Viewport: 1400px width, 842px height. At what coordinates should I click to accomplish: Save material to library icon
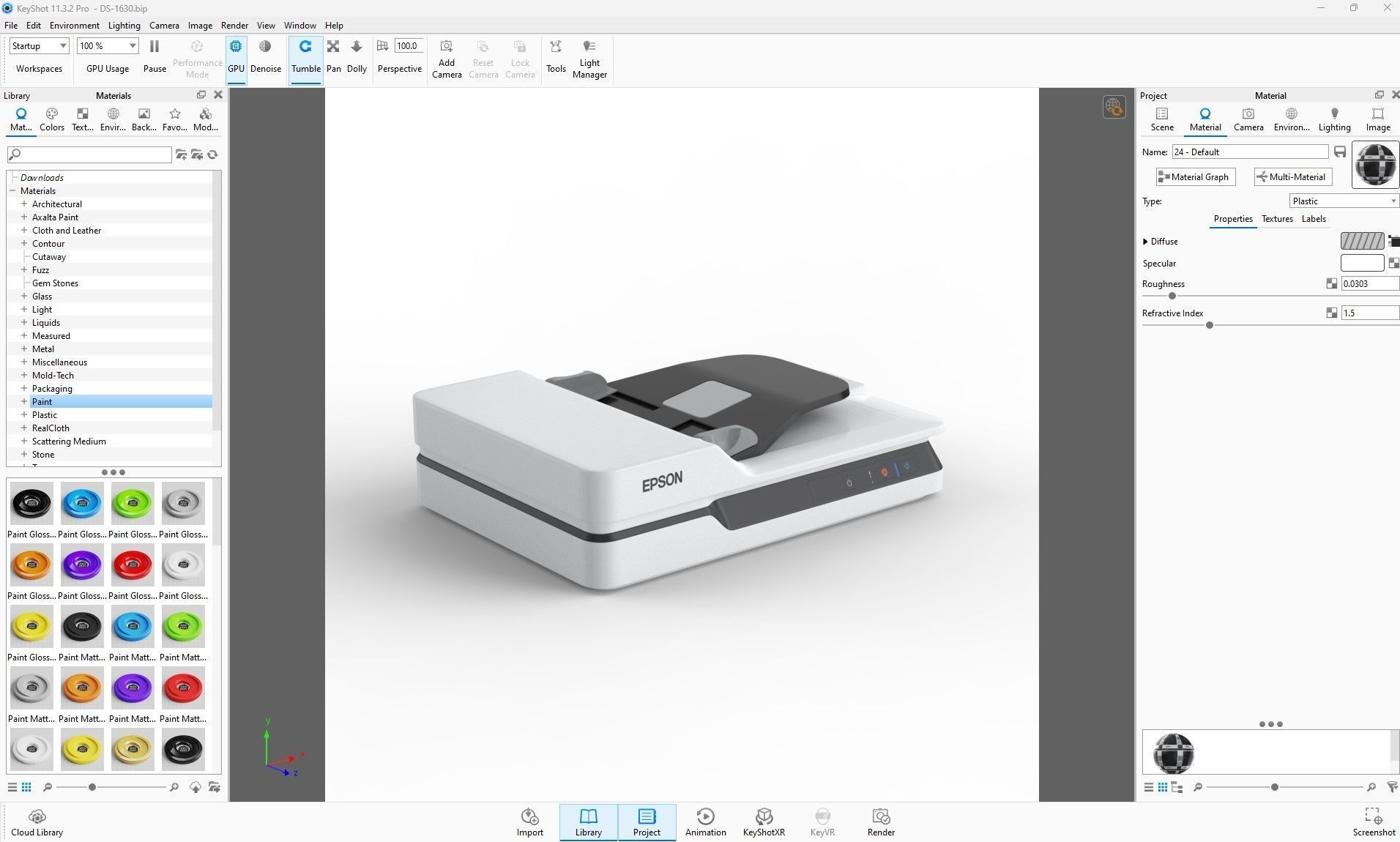coord(1340,152)
